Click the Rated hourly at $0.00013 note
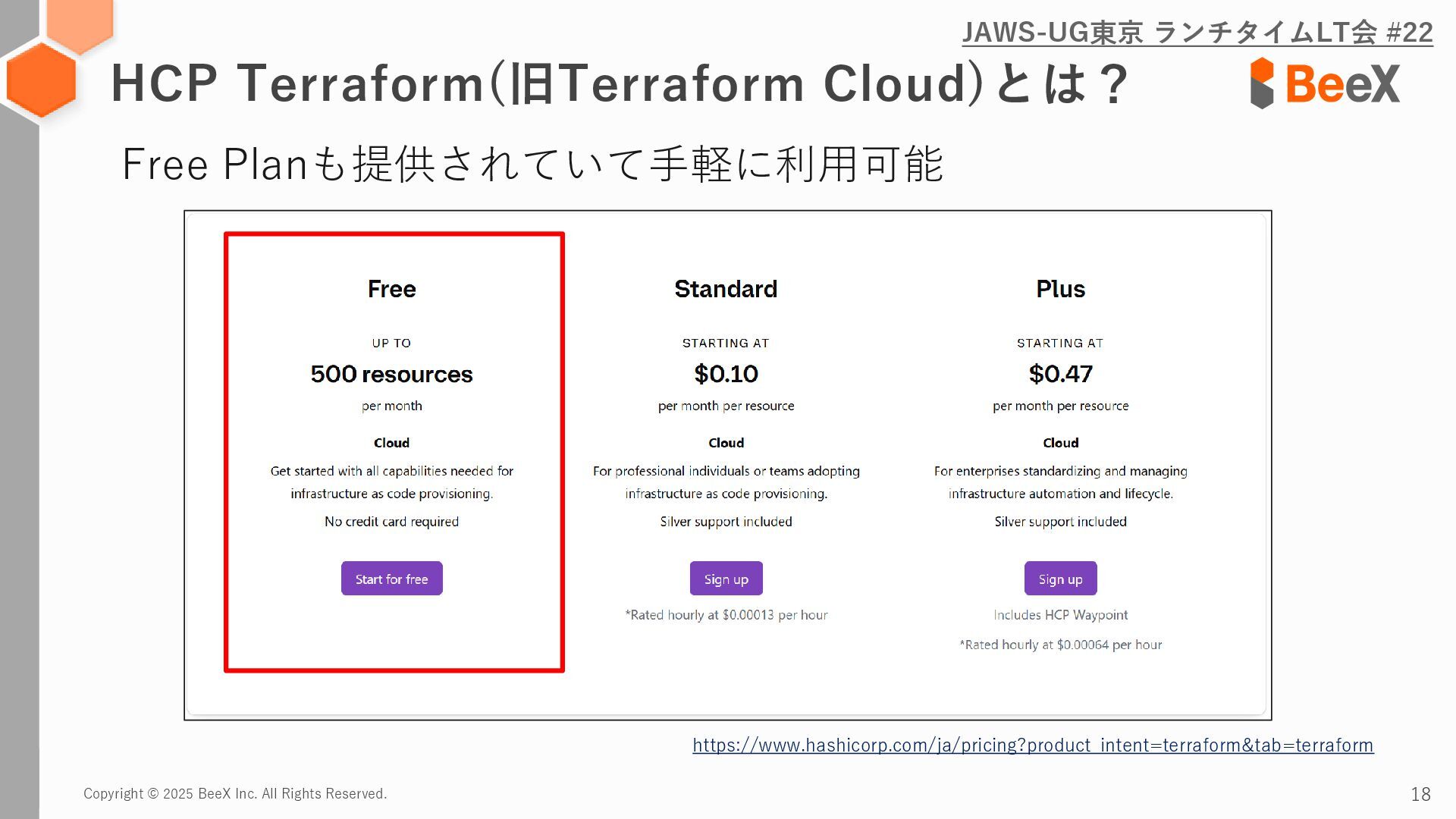 [x=726, y=615]
